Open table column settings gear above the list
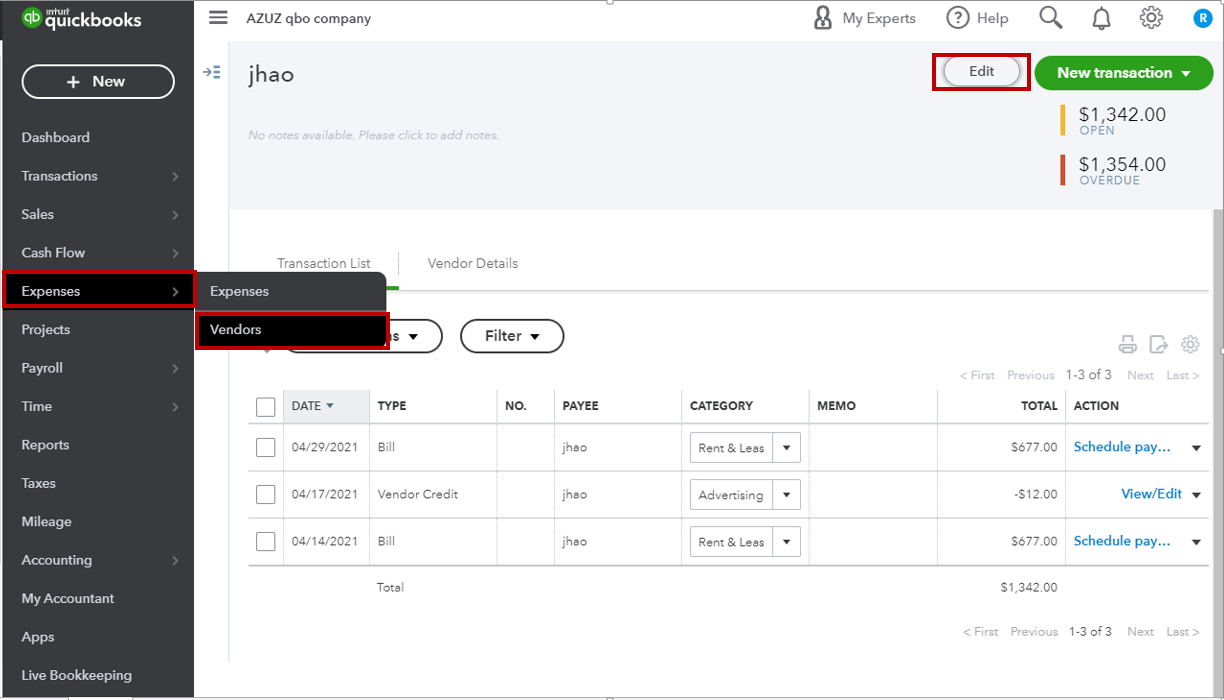Image resolution: width=1224 pixels, height=700 pixels. [1190, 344]
